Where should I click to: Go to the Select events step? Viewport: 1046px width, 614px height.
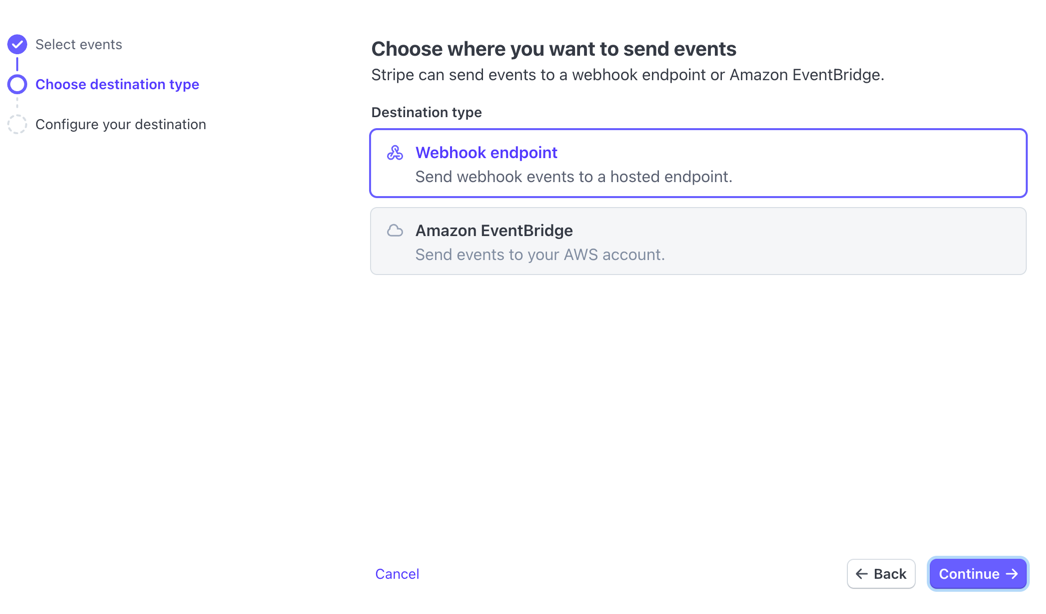point(79,44)
